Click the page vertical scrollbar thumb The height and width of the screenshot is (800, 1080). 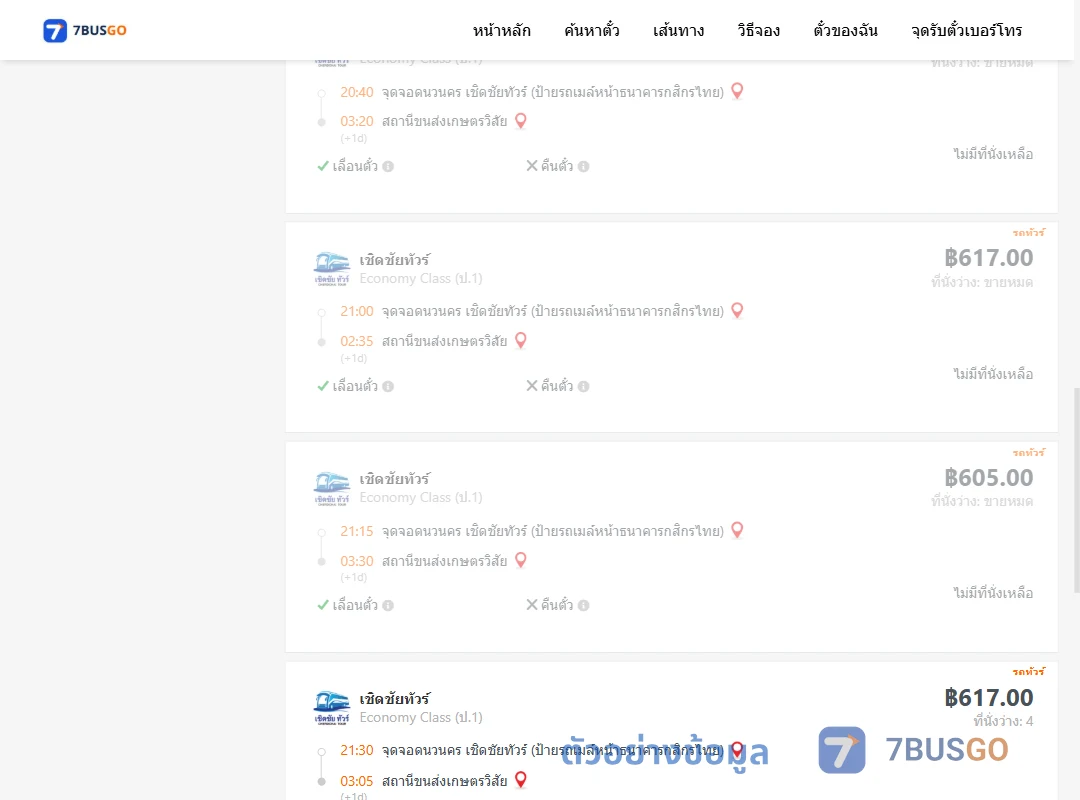(x=1077, y=490)
